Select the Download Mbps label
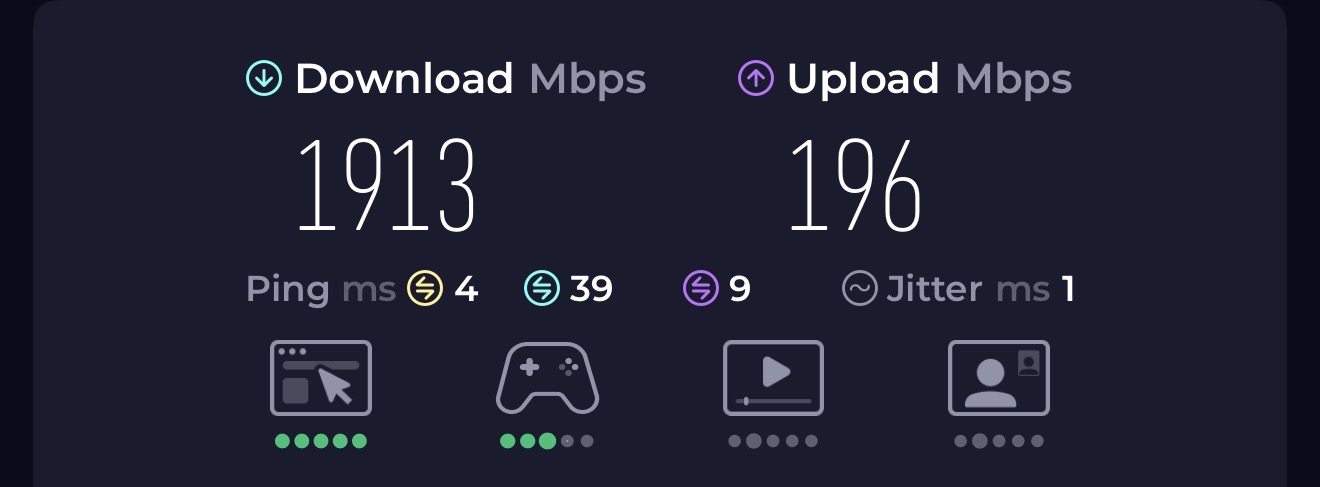 coord(470,79)
